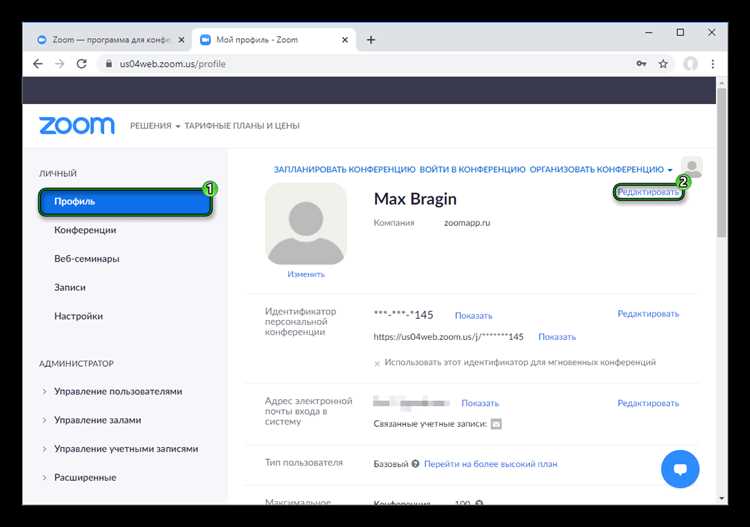
Task: Select 'Профиль' in the sidebar
Action: (125, 202)
